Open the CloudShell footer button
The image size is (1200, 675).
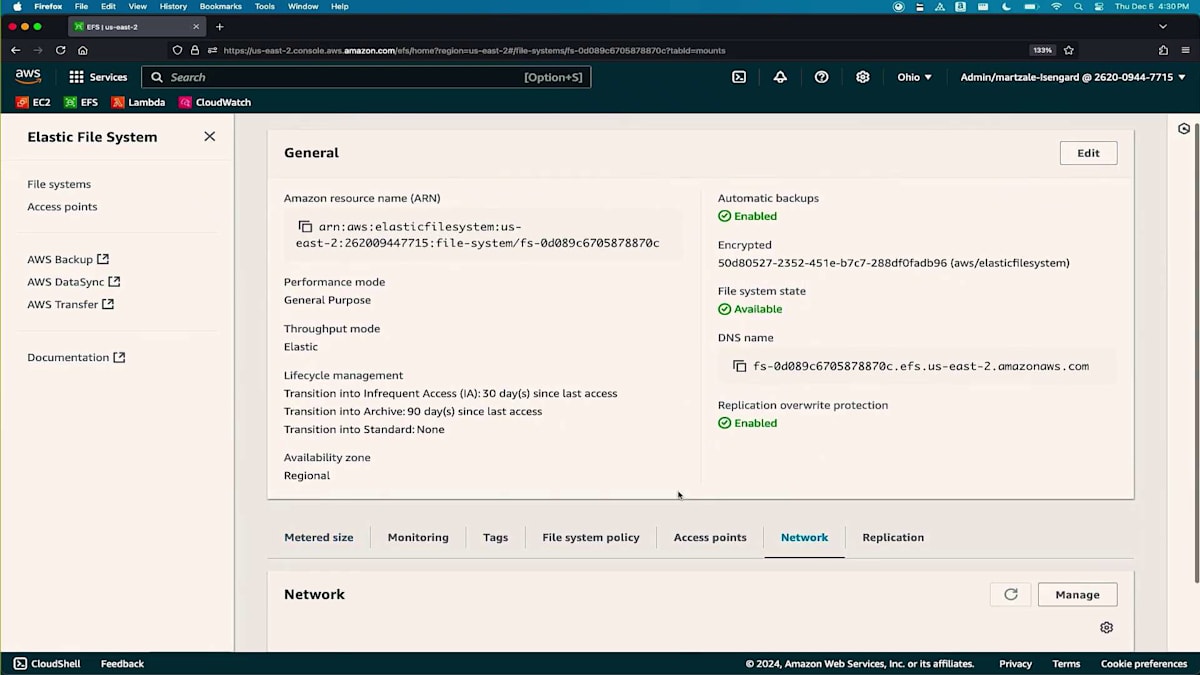48,663
